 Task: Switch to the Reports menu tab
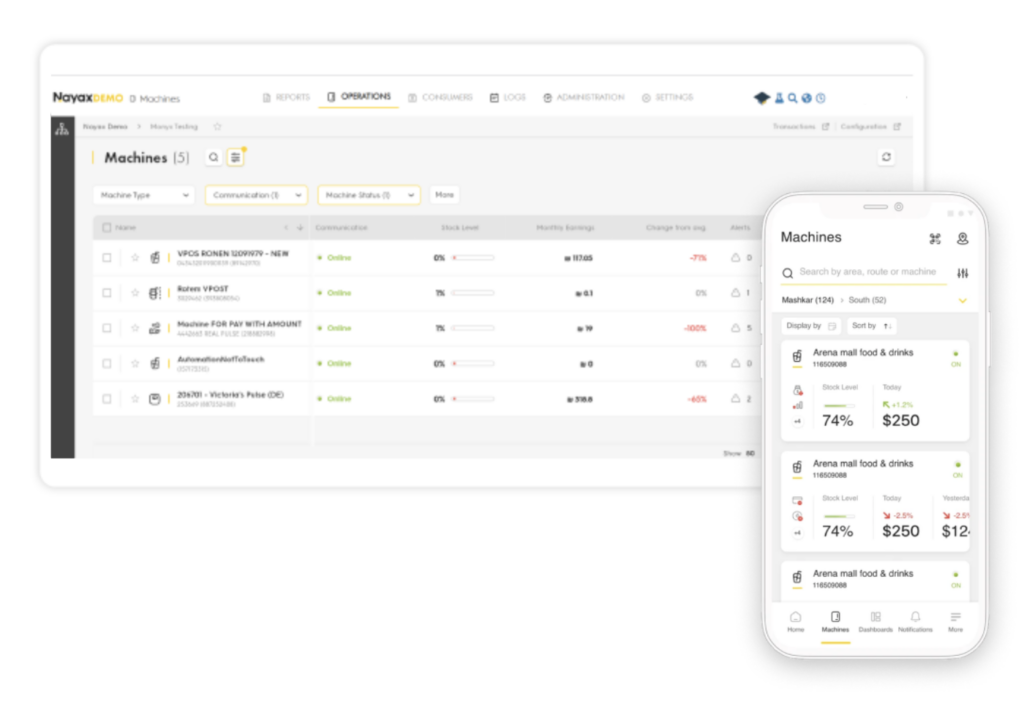[x=286, y=97]
